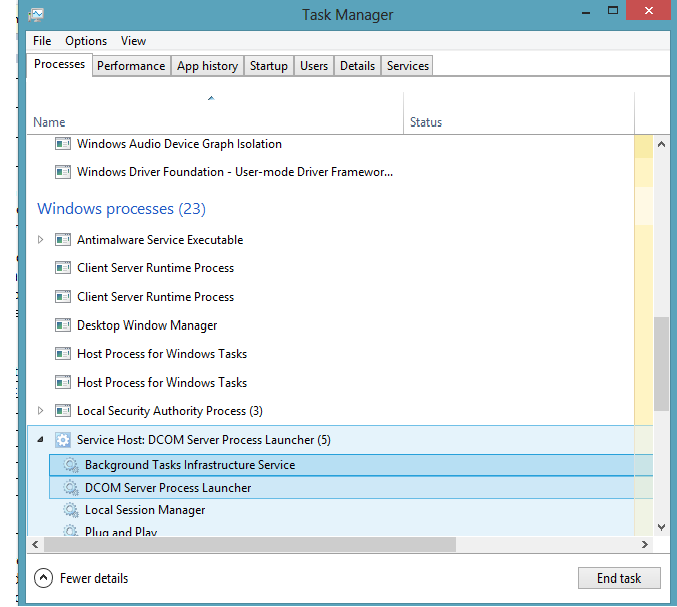Screen dimensions: 677x607
Task: Click the Background Tasks Infrastructure Service gear icon
Action: tap(71, 465)
